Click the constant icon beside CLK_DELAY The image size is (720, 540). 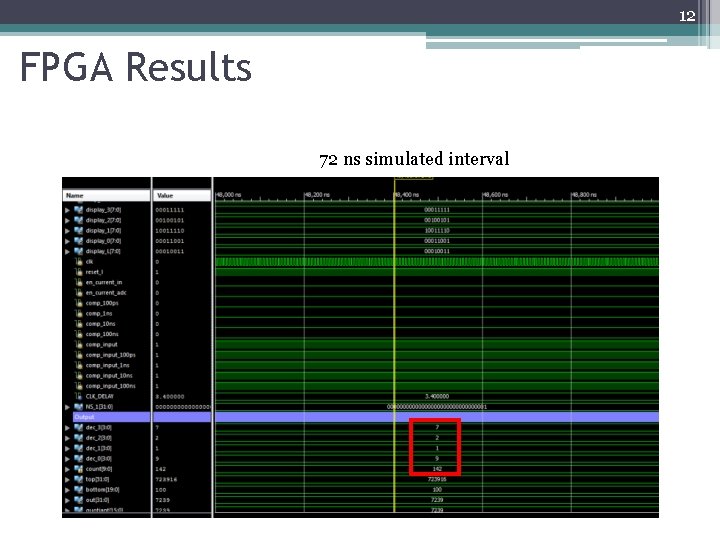(79, 396)
